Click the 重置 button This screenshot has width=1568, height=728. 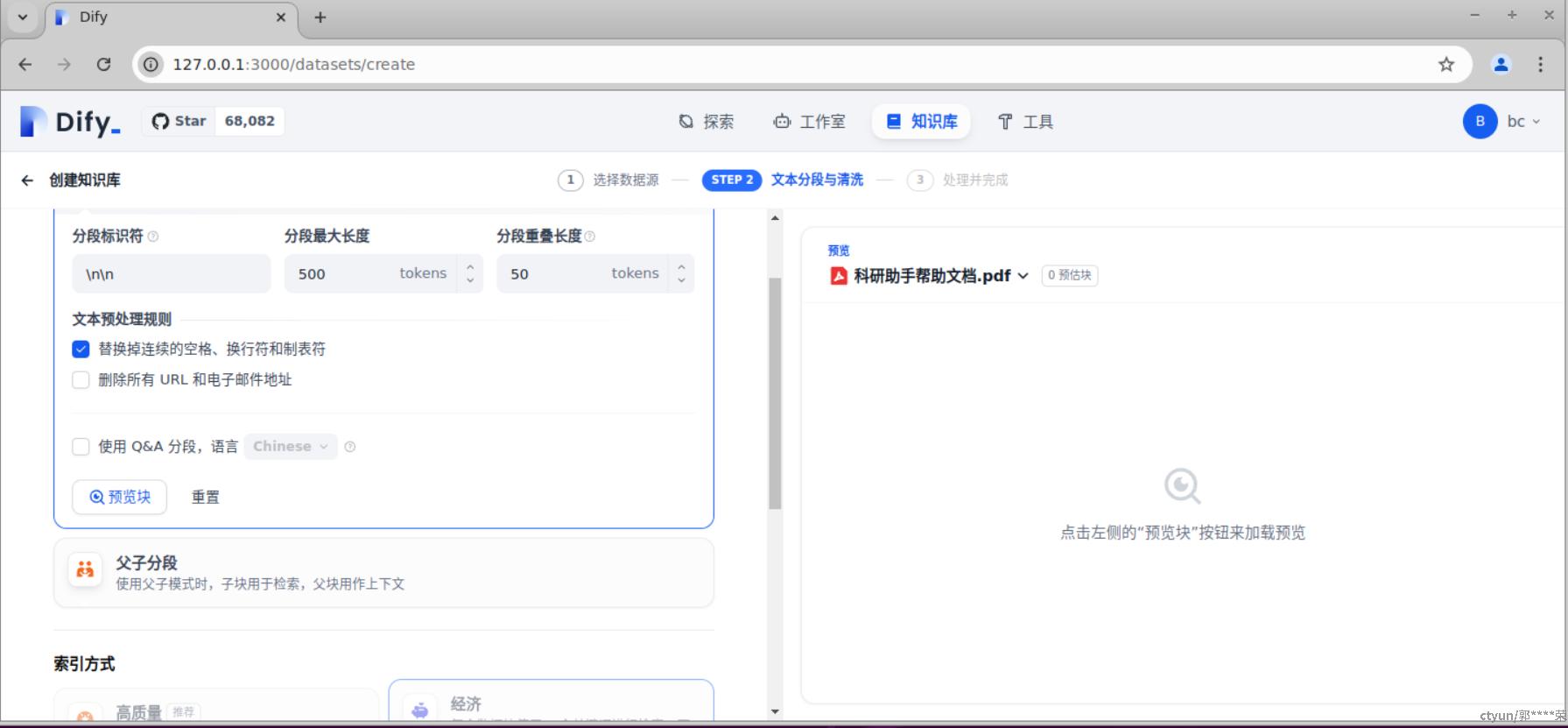[206, 498]
